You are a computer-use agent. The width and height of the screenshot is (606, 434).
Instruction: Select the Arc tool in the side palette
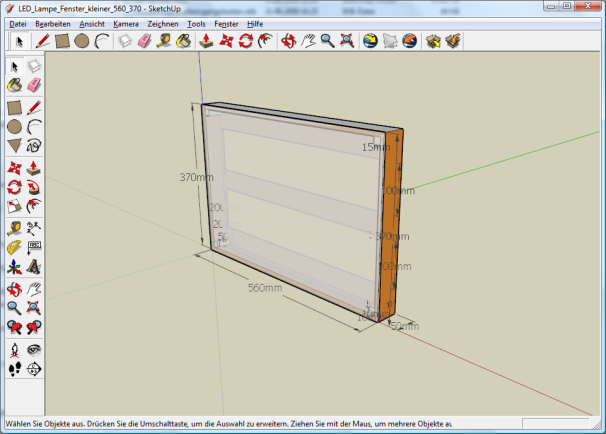34,127
